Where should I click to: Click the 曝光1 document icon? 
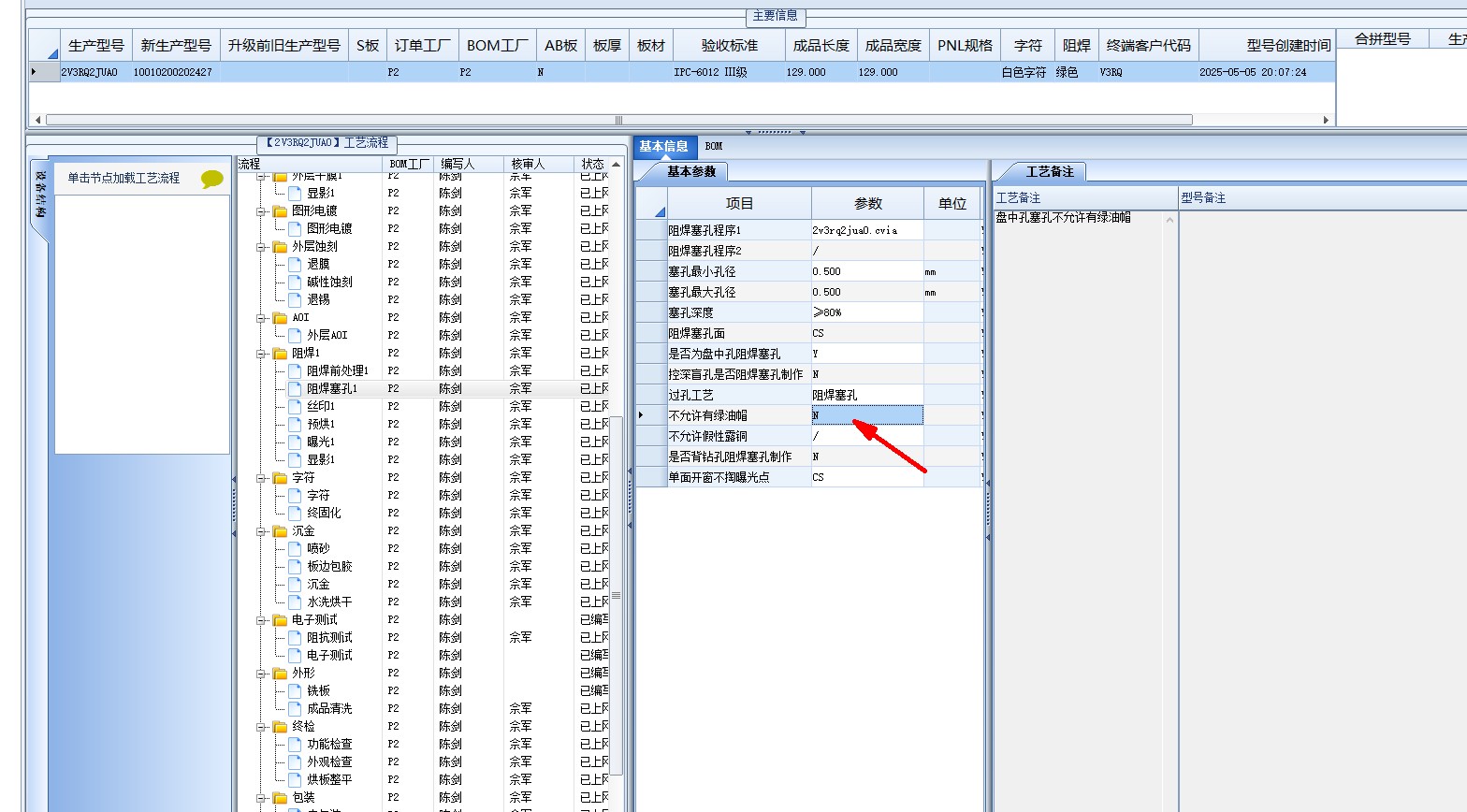pos(295,442)
